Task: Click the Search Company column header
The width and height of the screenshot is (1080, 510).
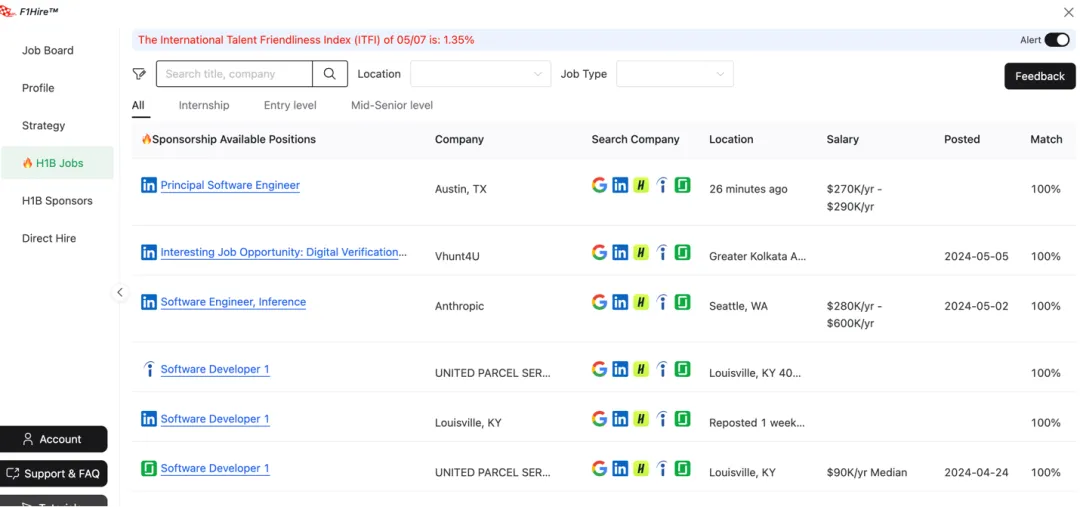Action: pyautogui.click(x=635, y=139)
